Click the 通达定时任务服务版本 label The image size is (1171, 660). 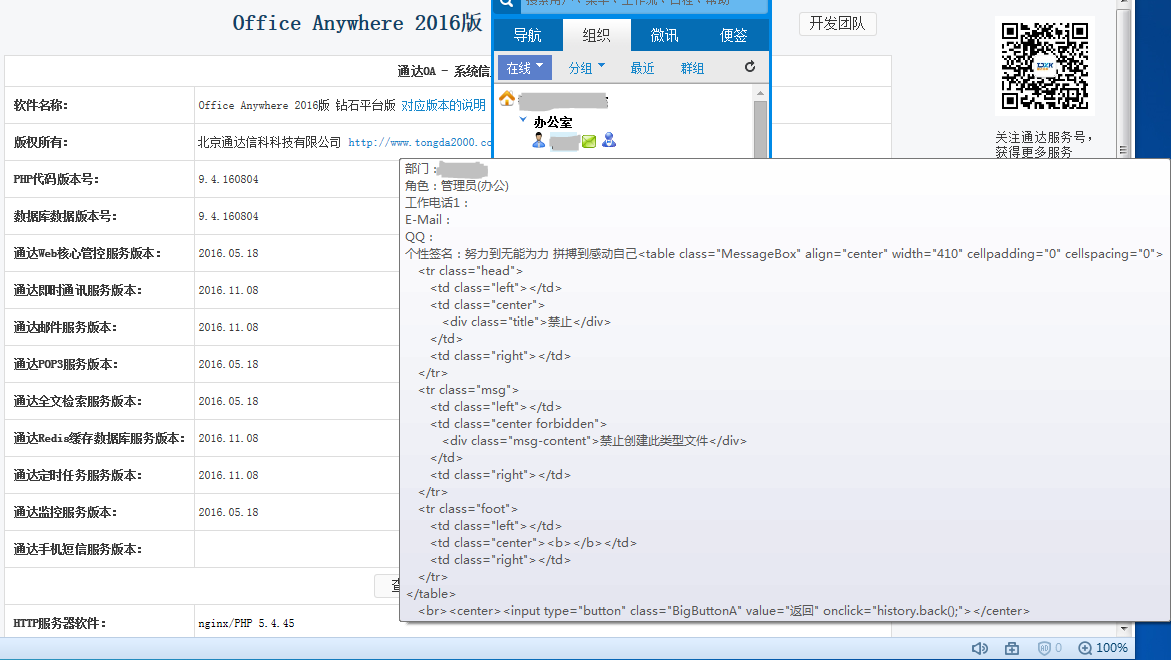tap(77, 475)
